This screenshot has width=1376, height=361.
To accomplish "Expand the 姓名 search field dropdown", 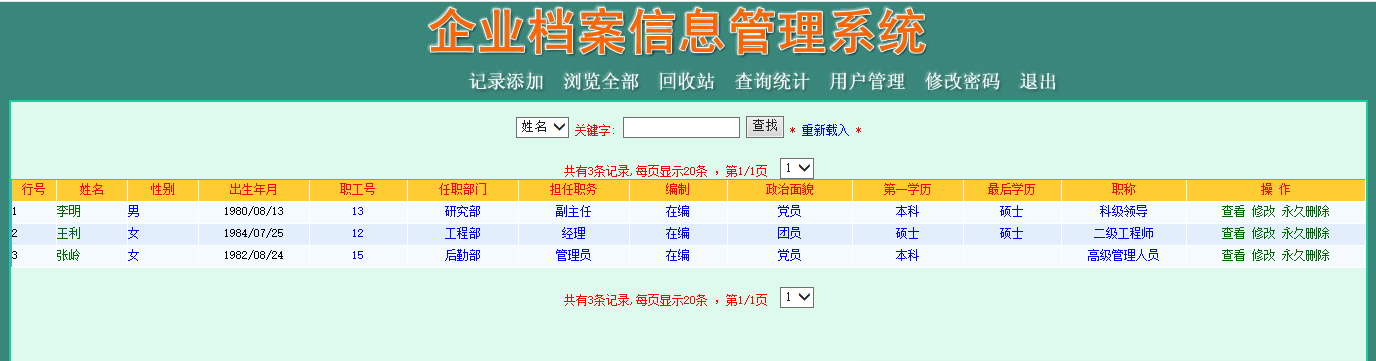I will [x=542, y=127].
